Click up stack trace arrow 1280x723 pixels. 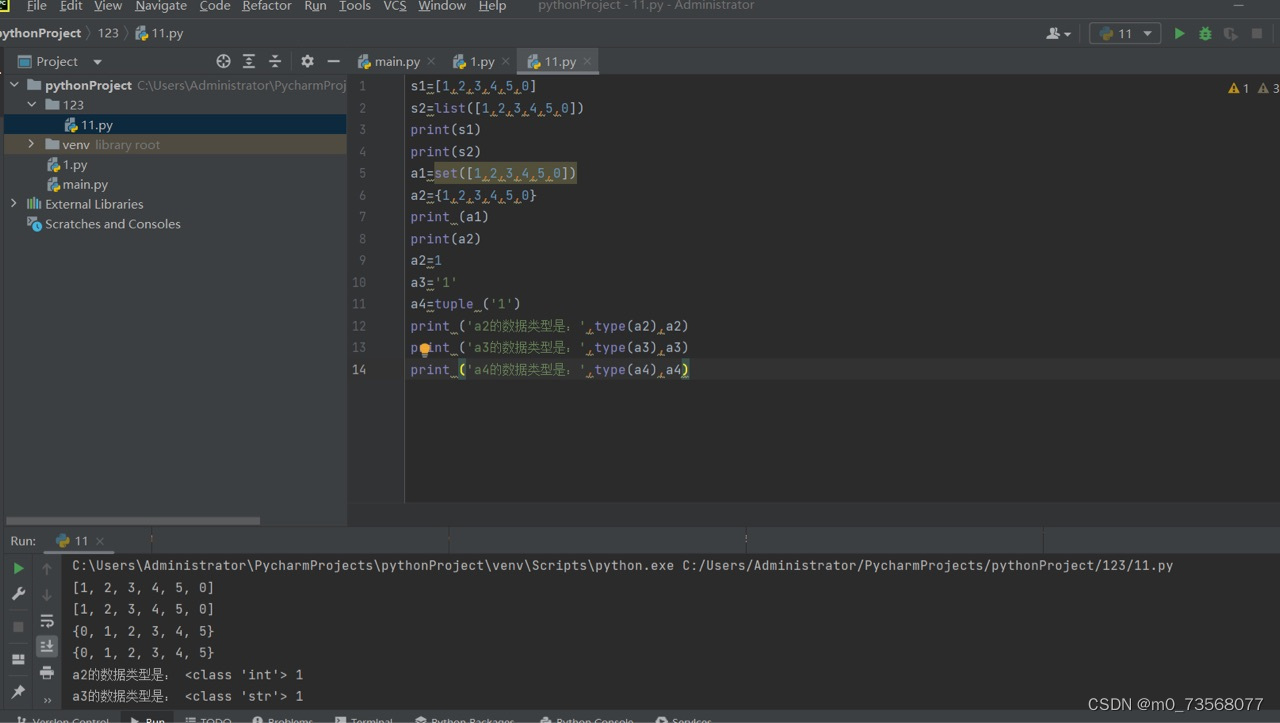(46, 568)
